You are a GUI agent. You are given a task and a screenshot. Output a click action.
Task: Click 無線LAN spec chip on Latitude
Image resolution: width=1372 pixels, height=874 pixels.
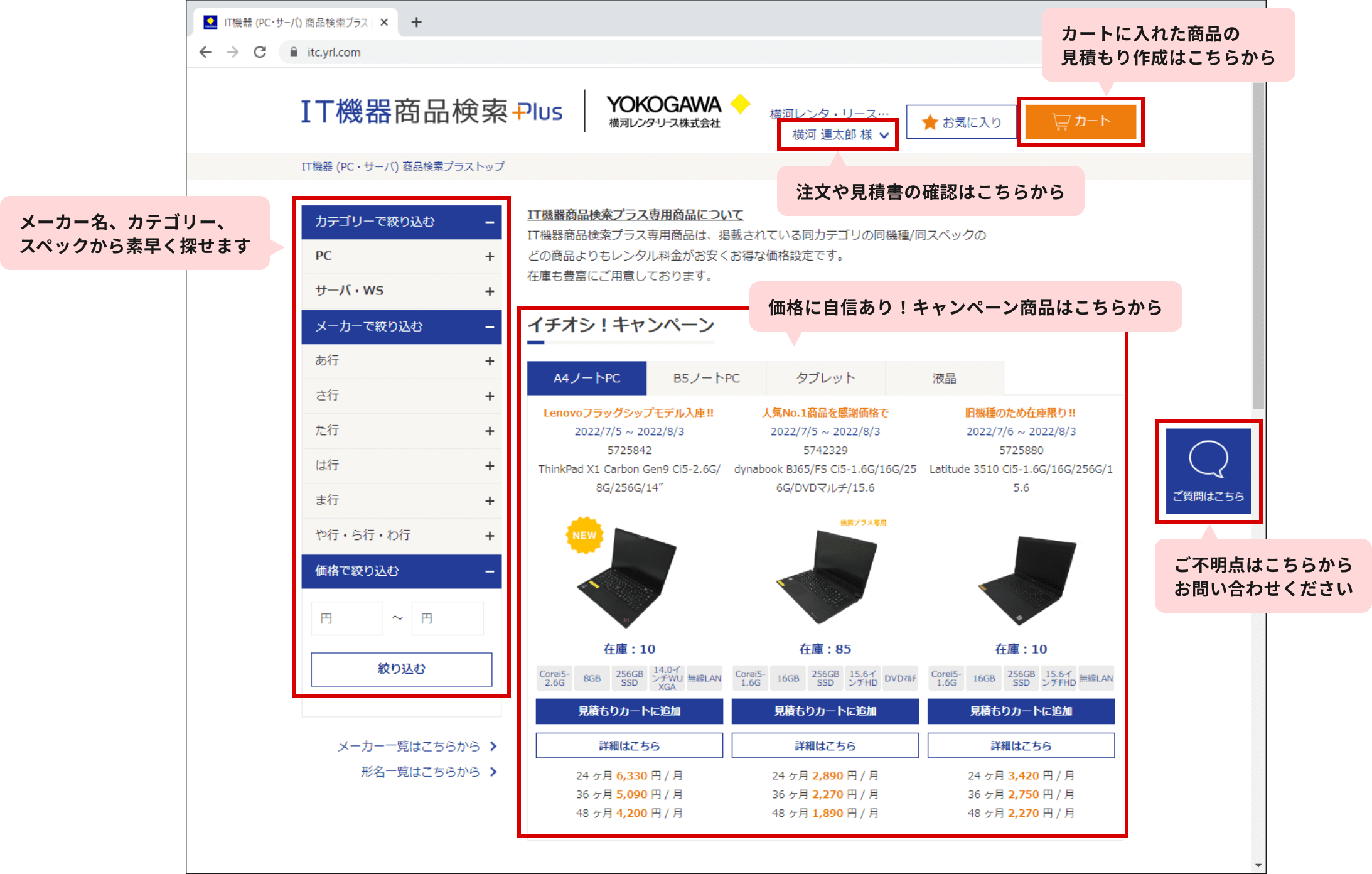(1096, 678)
